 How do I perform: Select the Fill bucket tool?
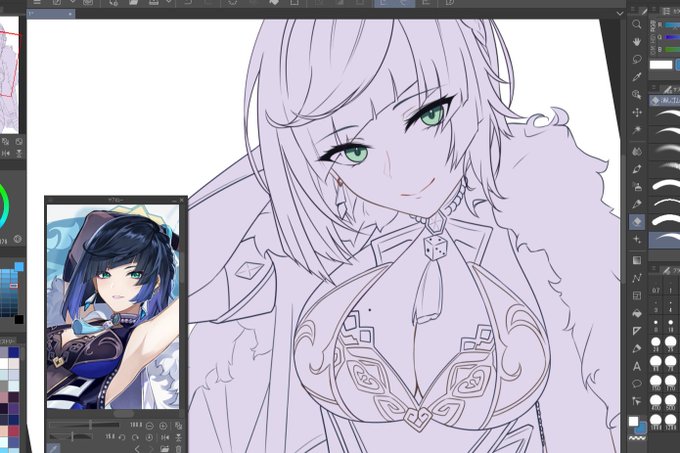tap(637, 313)
